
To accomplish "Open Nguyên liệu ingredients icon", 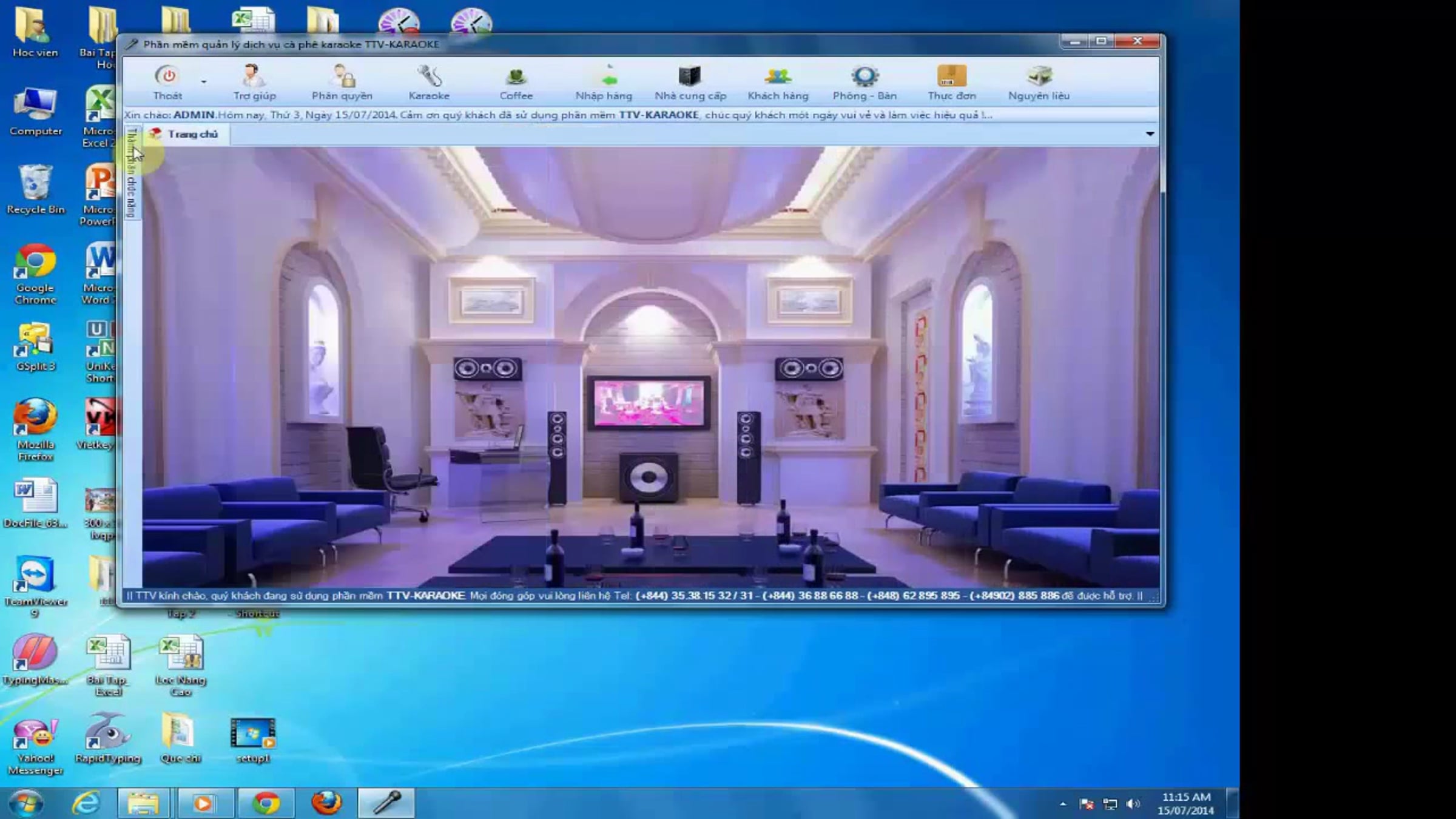I will coord(1039,76).
